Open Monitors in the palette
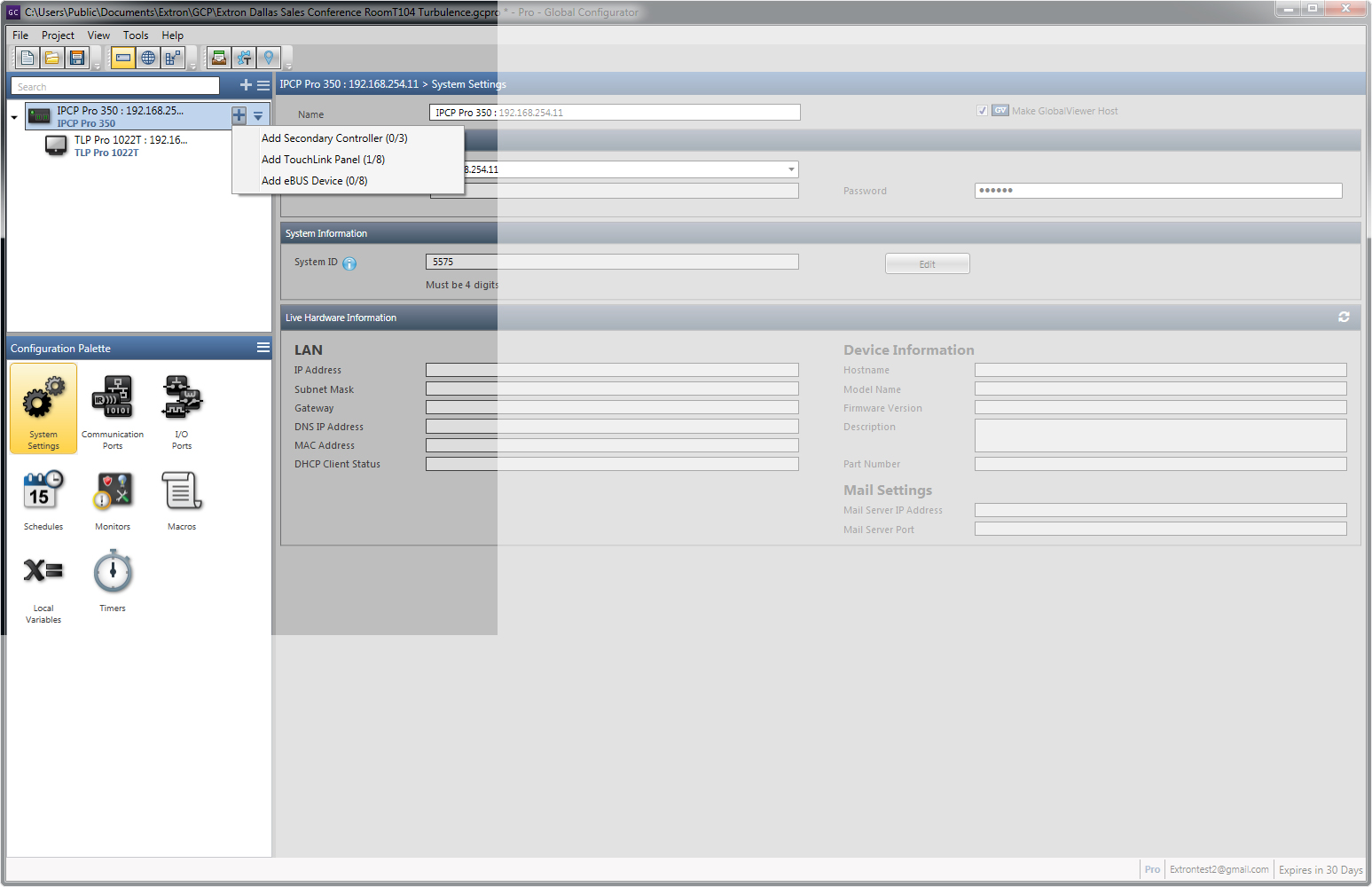 [113, 501]
